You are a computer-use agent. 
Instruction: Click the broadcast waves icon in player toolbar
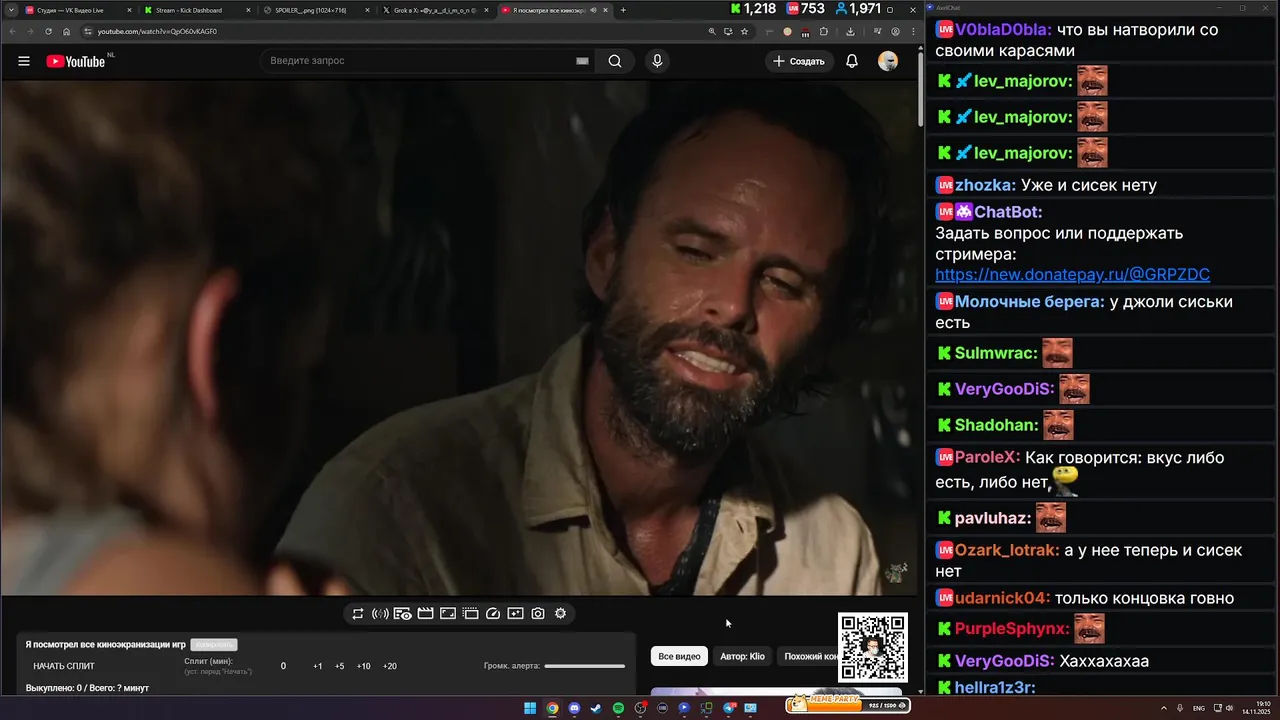point(380,613)
